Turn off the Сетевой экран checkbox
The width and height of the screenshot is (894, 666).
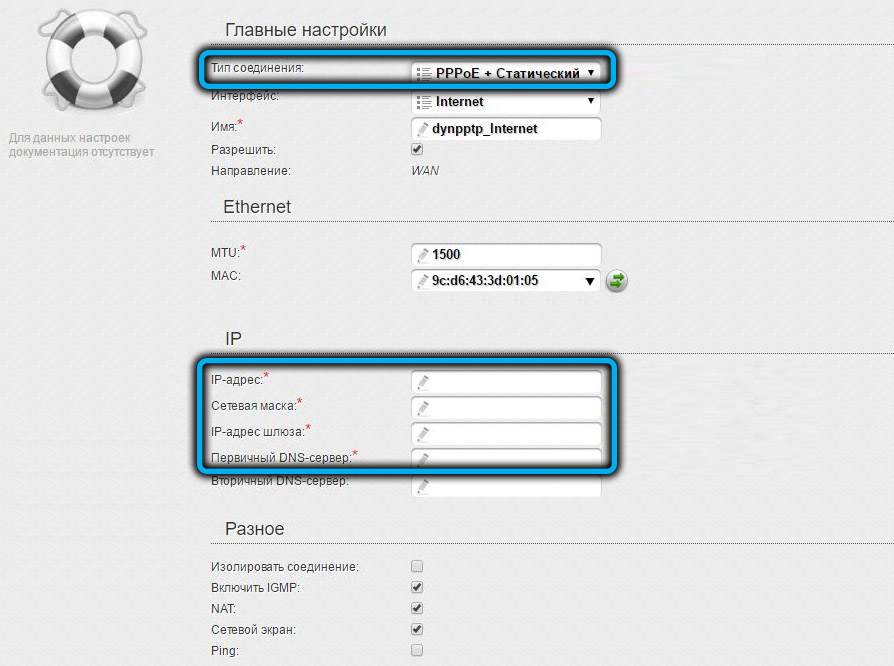coord(417,629)
